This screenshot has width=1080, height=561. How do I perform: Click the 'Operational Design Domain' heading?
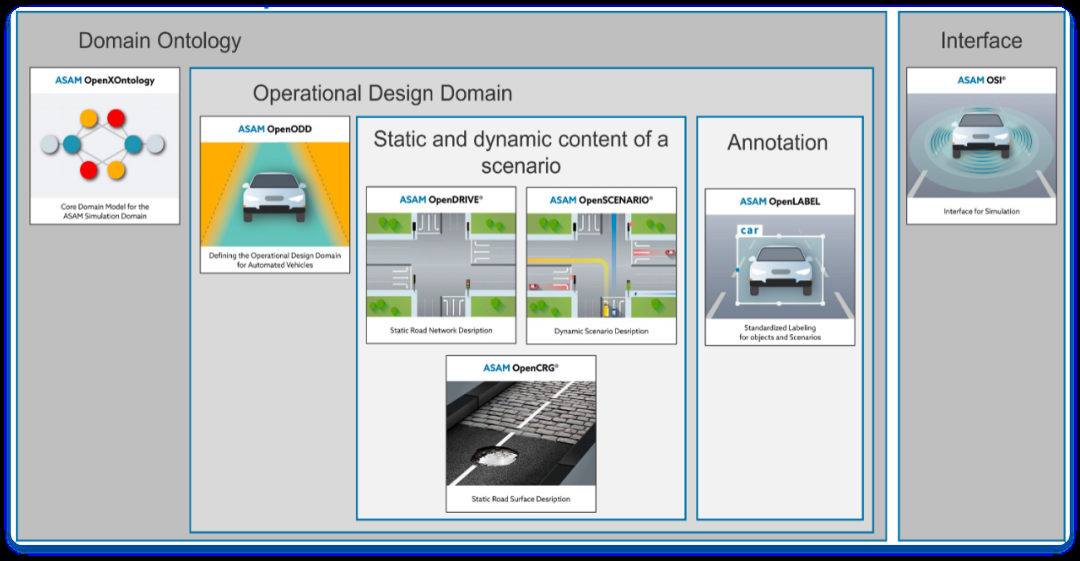pyautogui.click(x=382, y=93)
